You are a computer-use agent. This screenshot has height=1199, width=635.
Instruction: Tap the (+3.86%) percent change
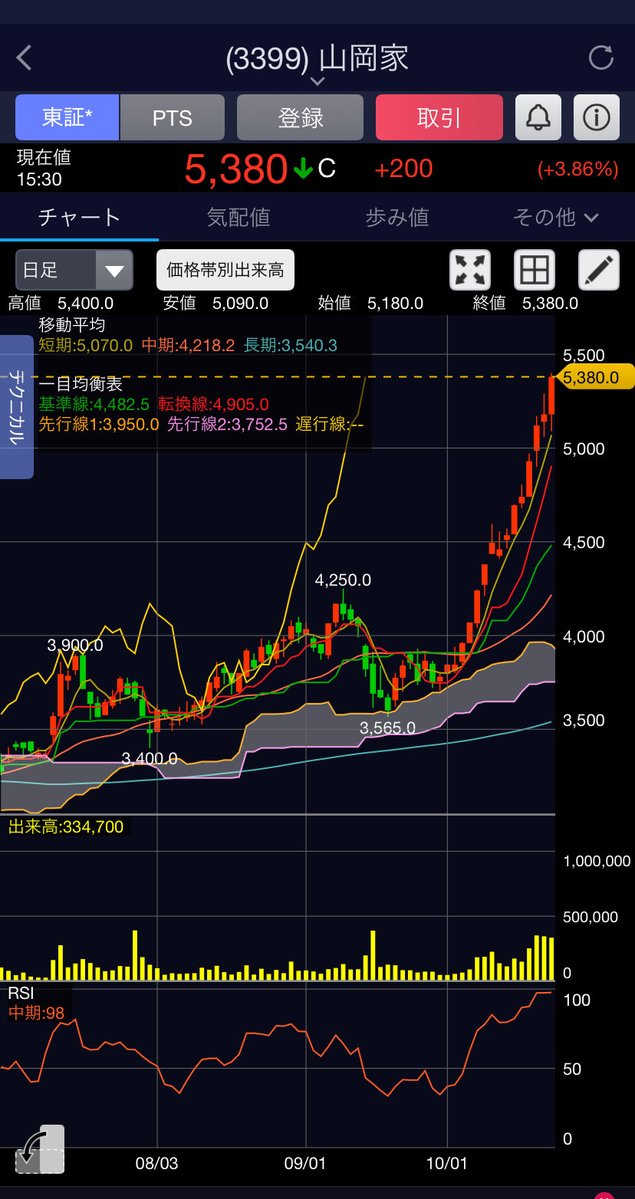pyautogui.click(x=578, y=169)
